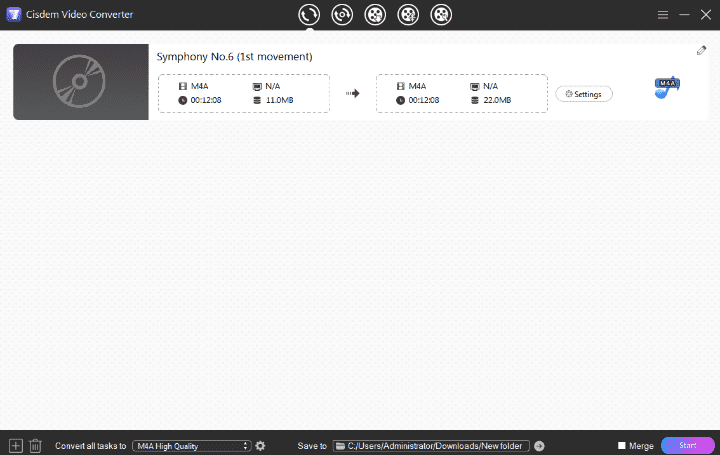Close the Cisdem window
The height and width of the screenshot is (455, 720).
[706, 15]
